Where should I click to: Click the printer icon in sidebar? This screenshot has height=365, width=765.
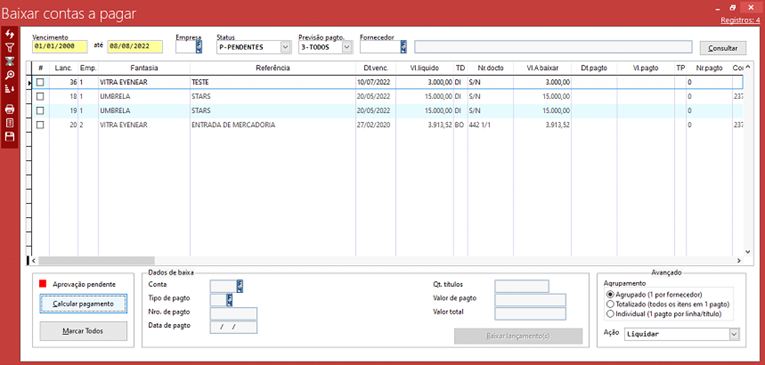(x=9, y=109)
